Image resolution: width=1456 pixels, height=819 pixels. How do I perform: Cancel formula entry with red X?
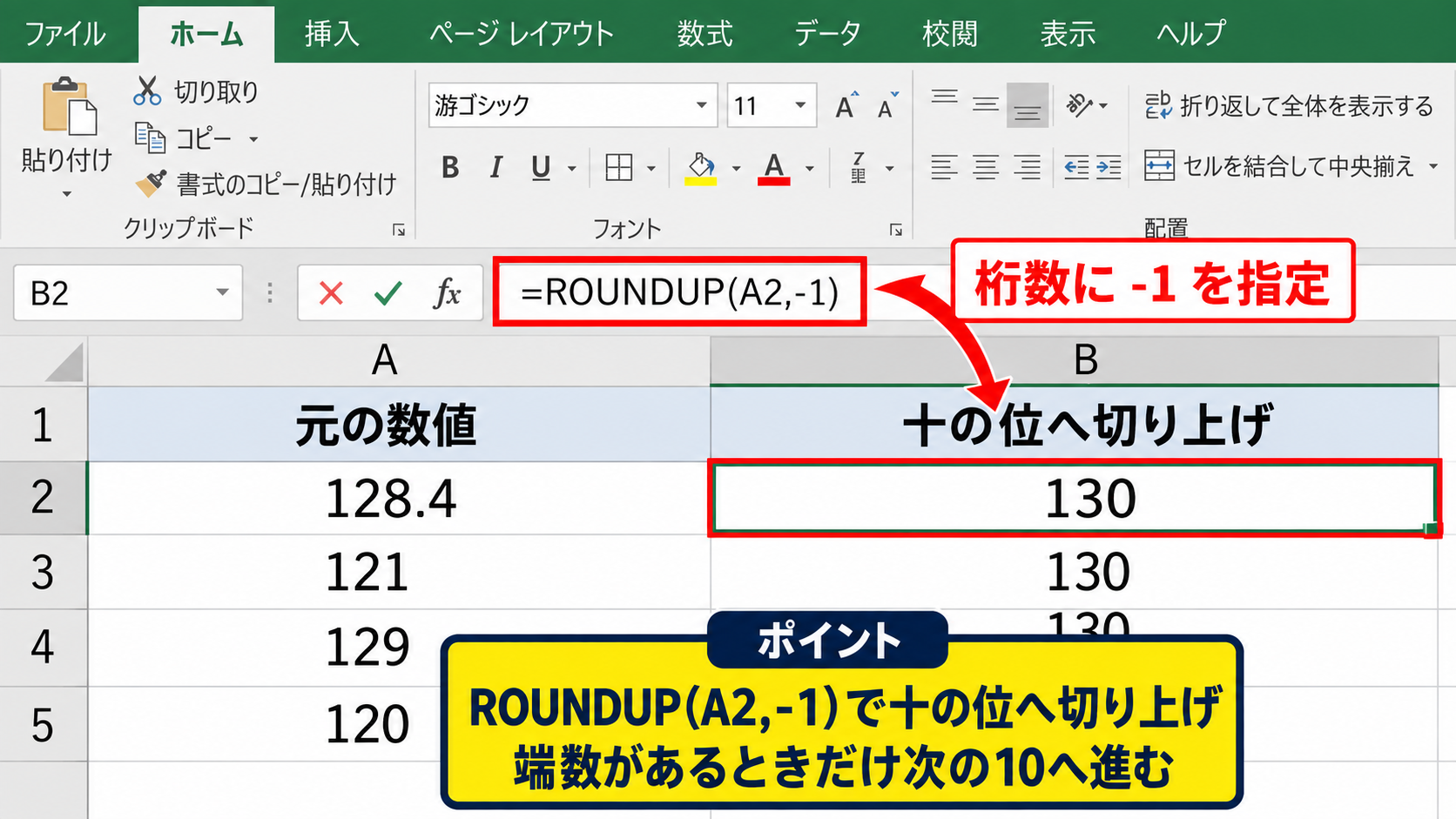coord(331,293)
